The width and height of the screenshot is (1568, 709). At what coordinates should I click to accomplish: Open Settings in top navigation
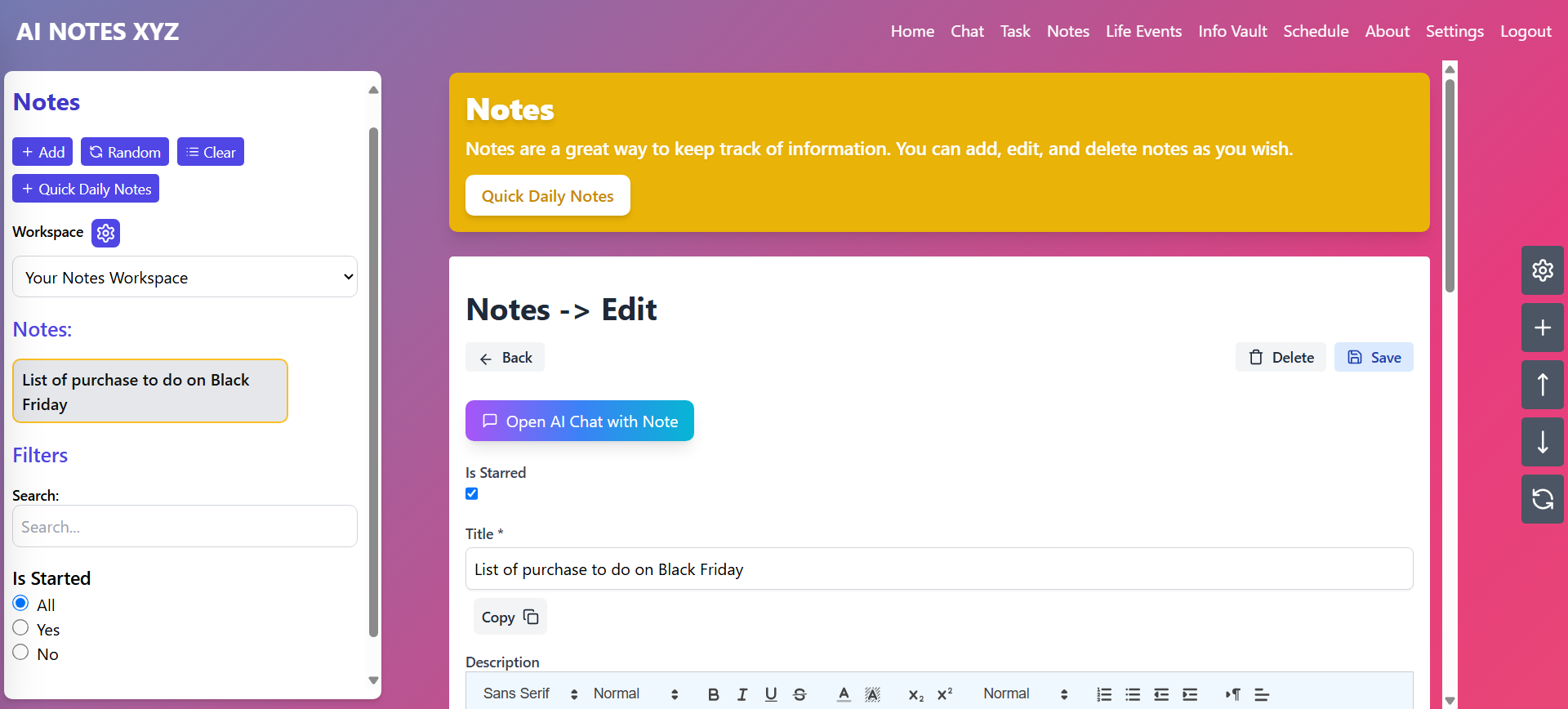click(x=1454, y=31)
